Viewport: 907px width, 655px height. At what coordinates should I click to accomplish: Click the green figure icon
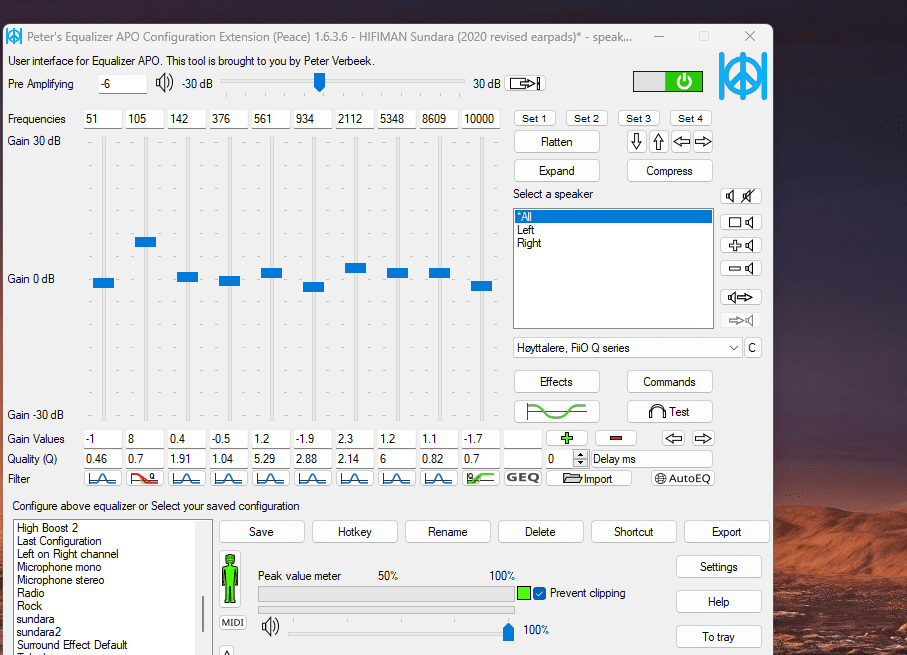pyautogui.click(x=230, y=579)
